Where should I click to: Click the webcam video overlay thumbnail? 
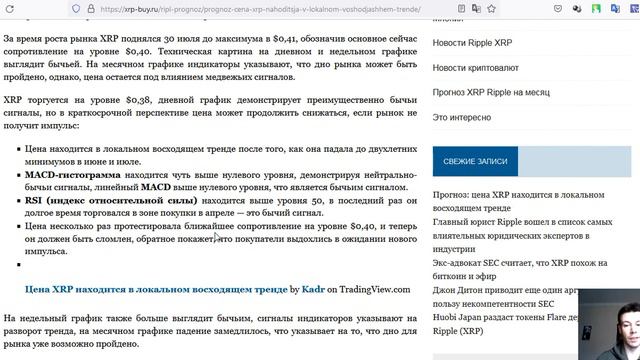tap(609, 324)
